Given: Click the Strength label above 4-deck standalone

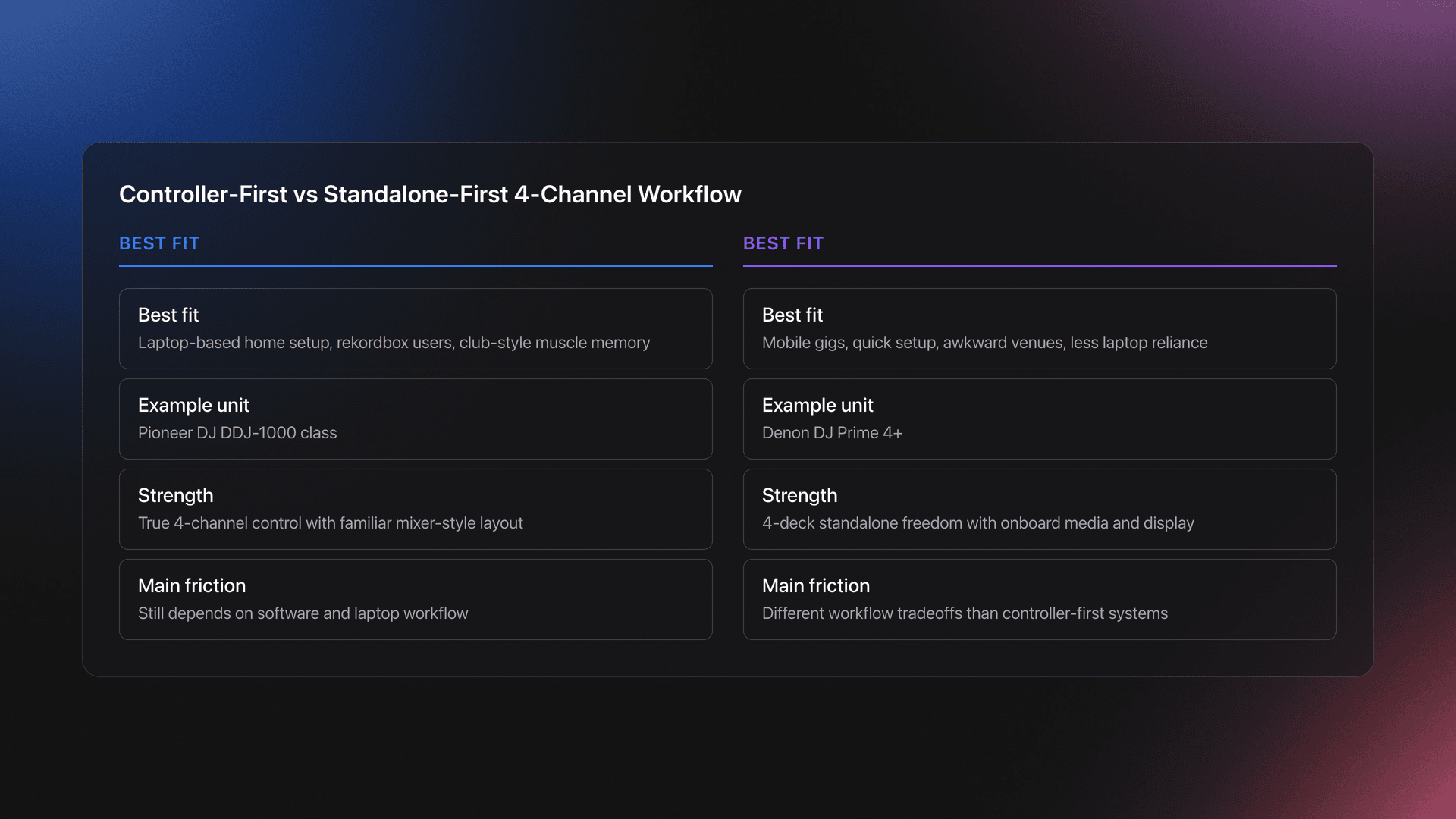Looking at the screenshot, I should (799, 496).
